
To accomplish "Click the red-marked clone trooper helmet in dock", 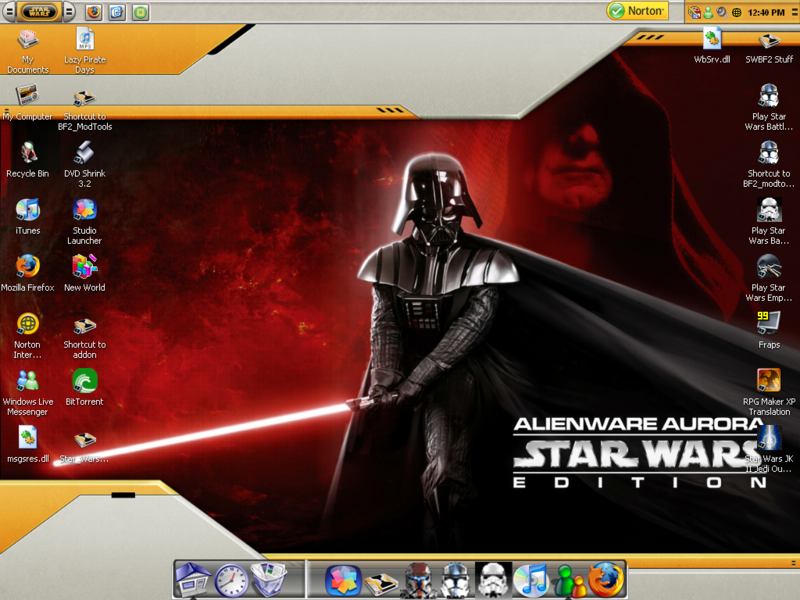I will [x=418, y=580].
